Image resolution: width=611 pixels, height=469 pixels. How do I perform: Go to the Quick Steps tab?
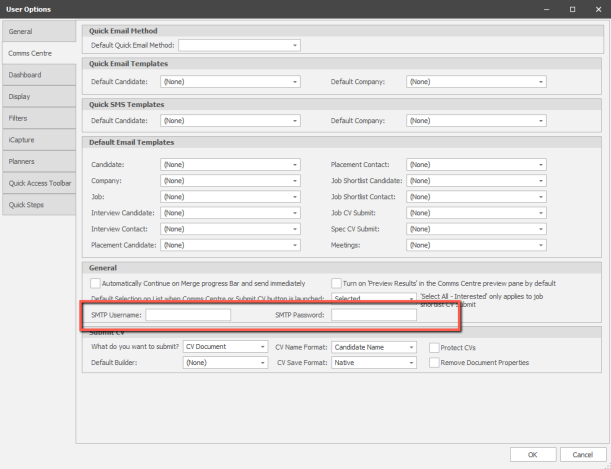point(37,205)
